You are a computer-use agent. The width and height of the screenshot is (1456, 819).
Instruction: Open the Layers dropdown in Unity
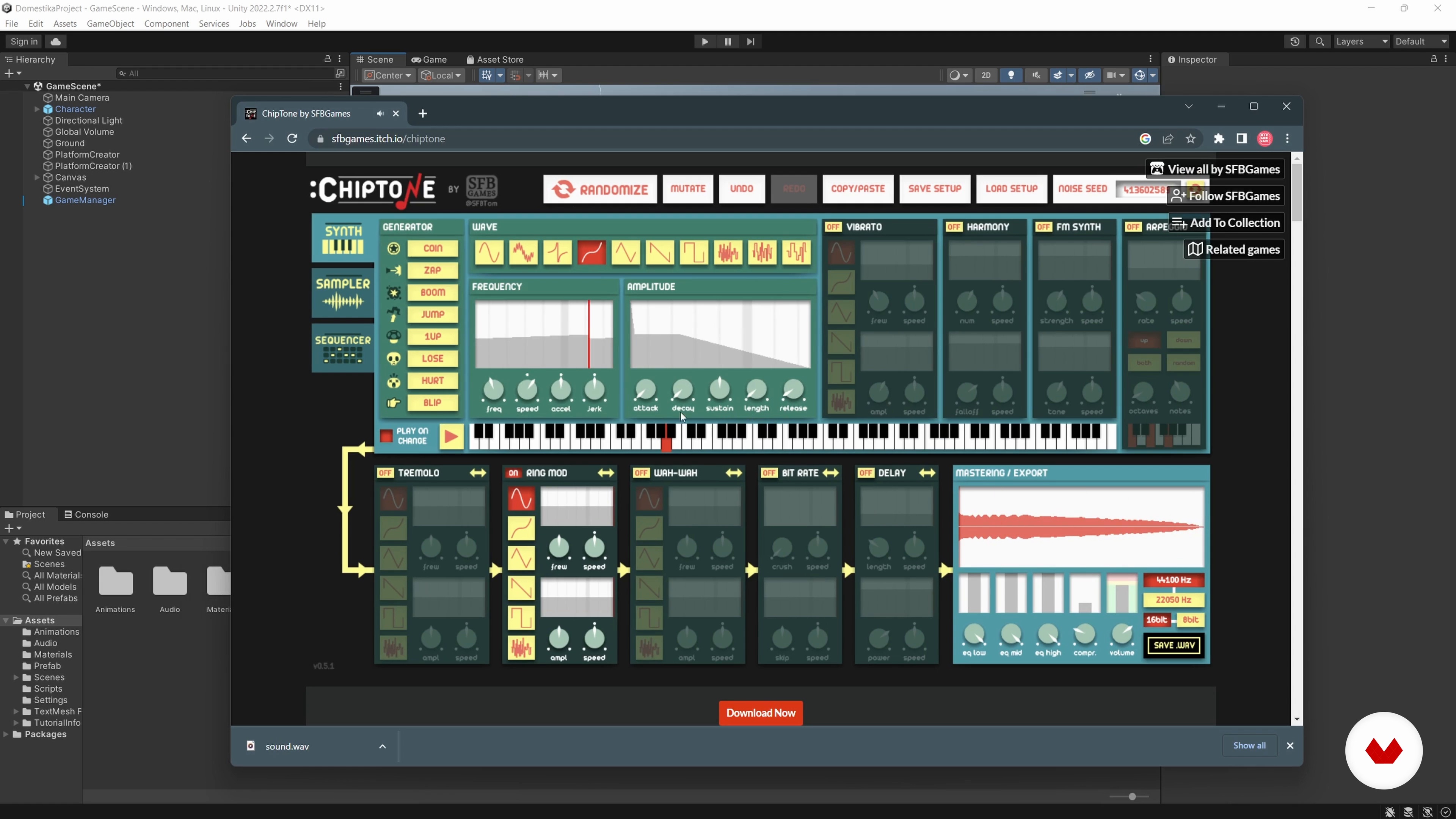coord(1361,42)
